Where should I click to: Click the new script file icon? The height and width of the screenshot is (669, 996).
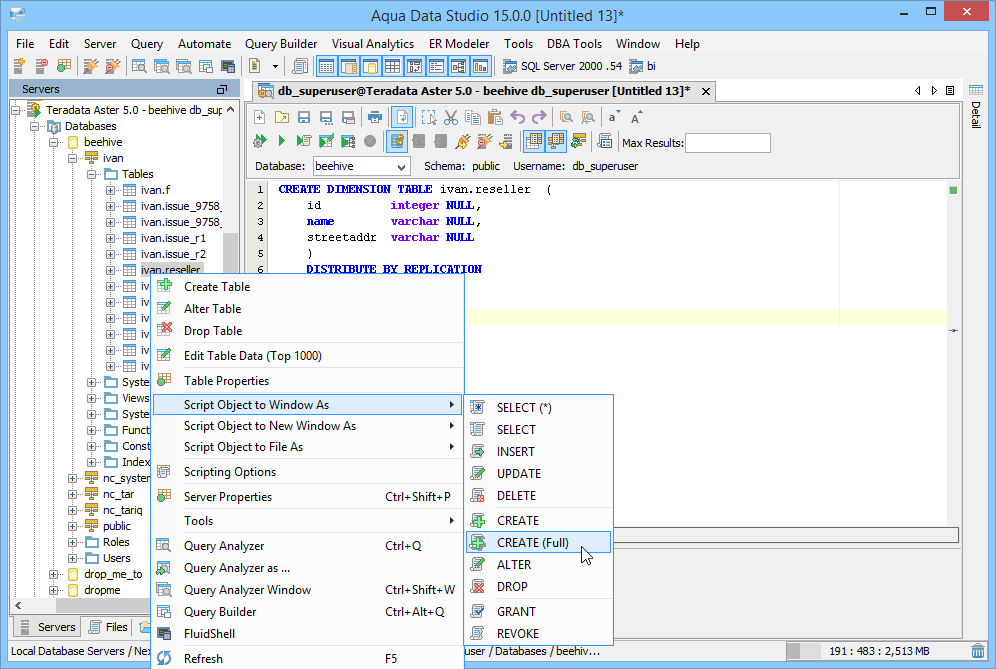(260, 118)
